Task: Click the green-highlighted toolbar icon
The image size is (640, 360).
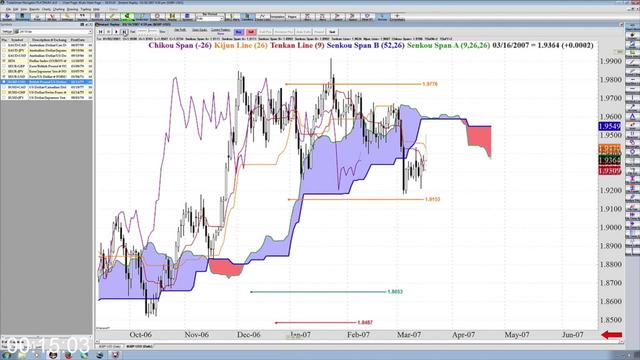Action: [x=127, y=16]
